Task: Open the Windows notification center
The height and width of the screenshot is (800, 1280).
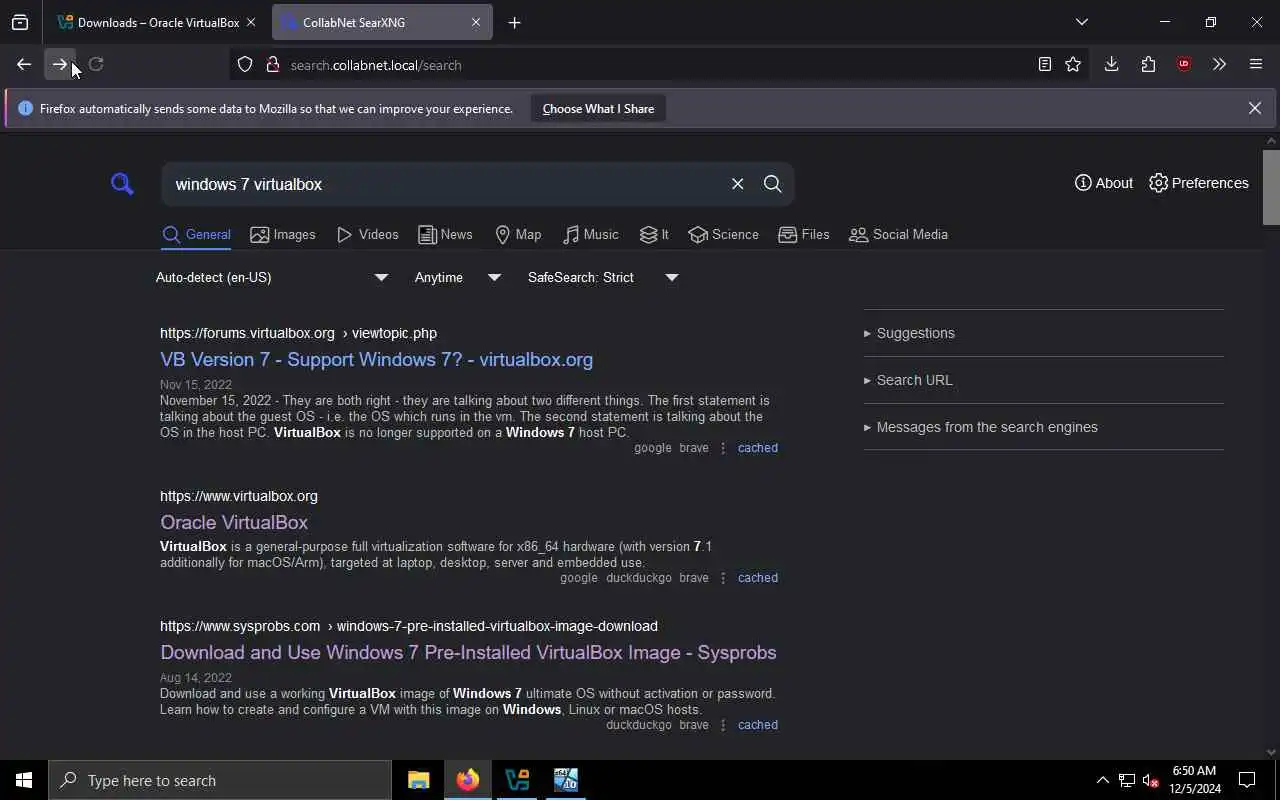Action: coord(1247,780)
